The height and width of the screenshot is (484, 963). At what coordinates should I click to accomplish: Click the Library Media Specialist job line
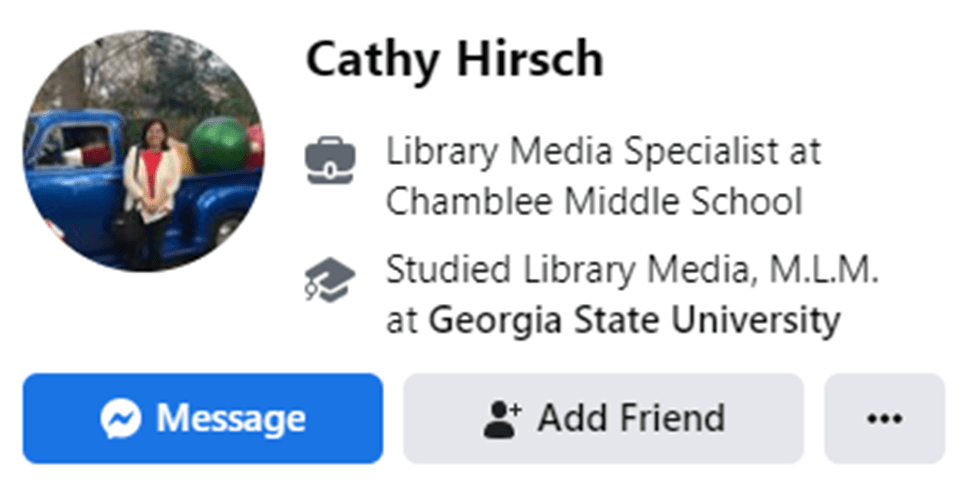click(603, 152)
